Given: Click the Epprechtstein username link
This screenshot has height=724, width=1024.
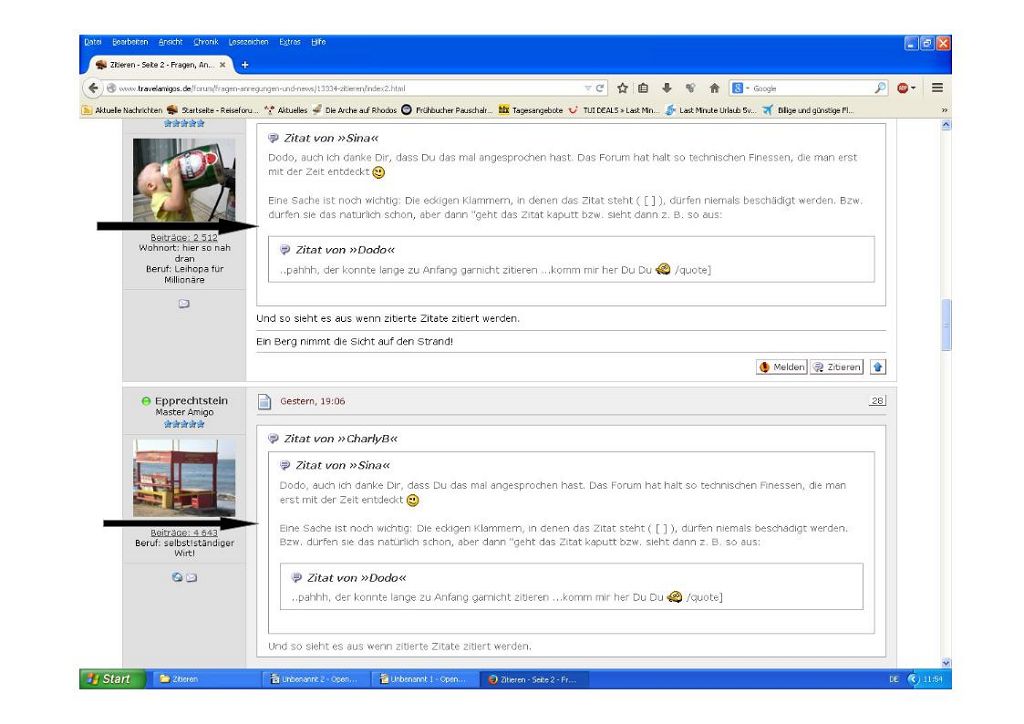Looking at the screenshot, I should tap(191, 401).
